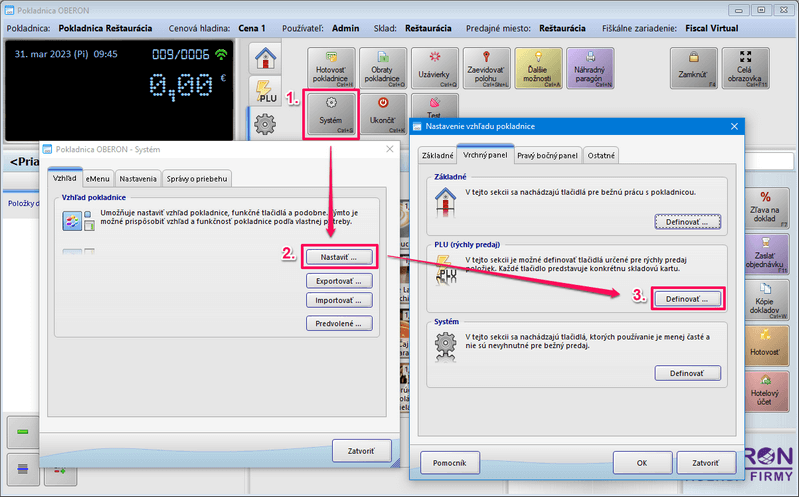The height and width of the screenshot is (497, 799).
Task: Open Hotovosť pokladnice in the top toolbar
Action: coord(330,66)
